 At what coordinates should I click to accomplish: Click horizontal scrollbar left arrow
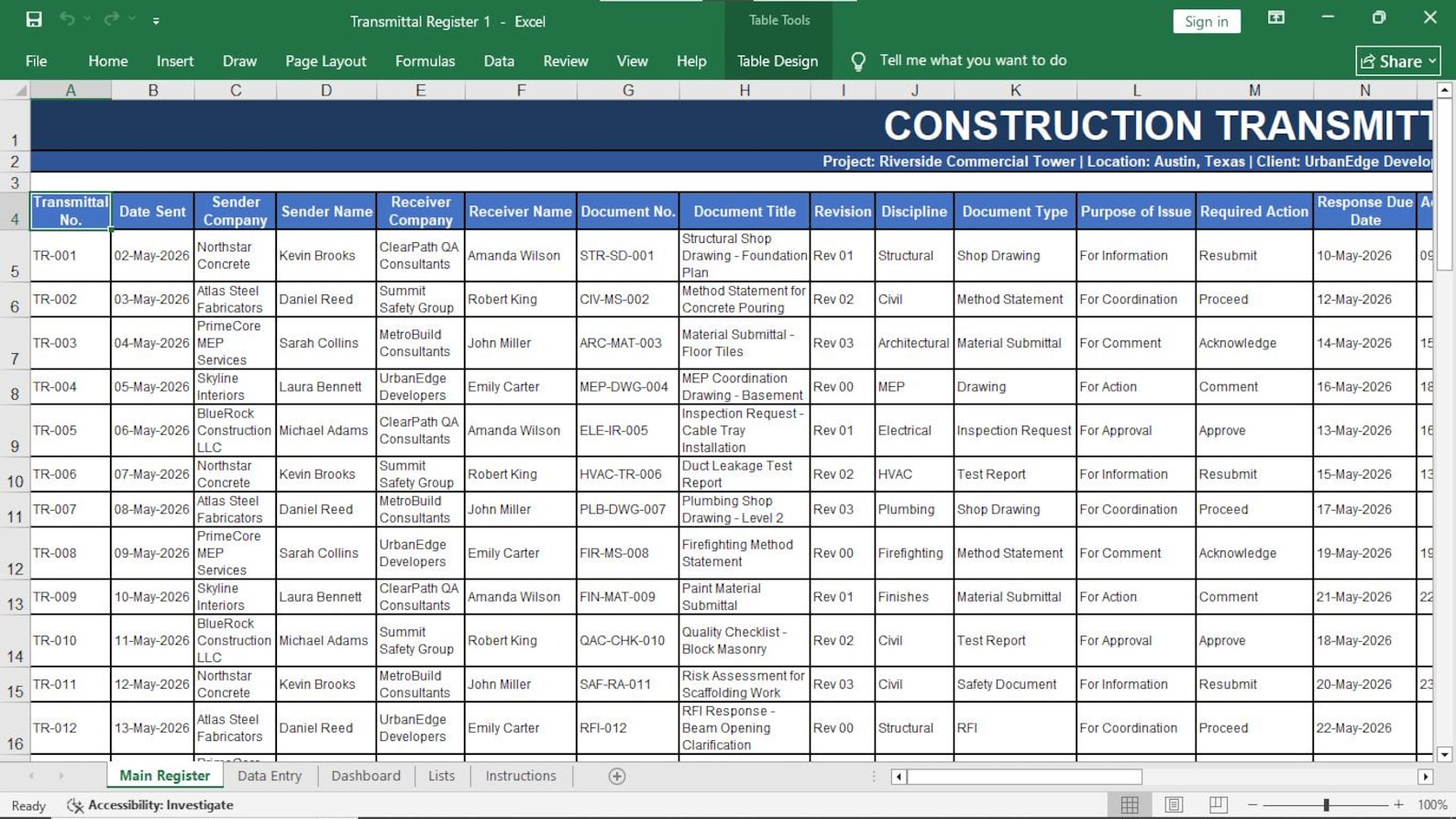(x=899, y=777)
